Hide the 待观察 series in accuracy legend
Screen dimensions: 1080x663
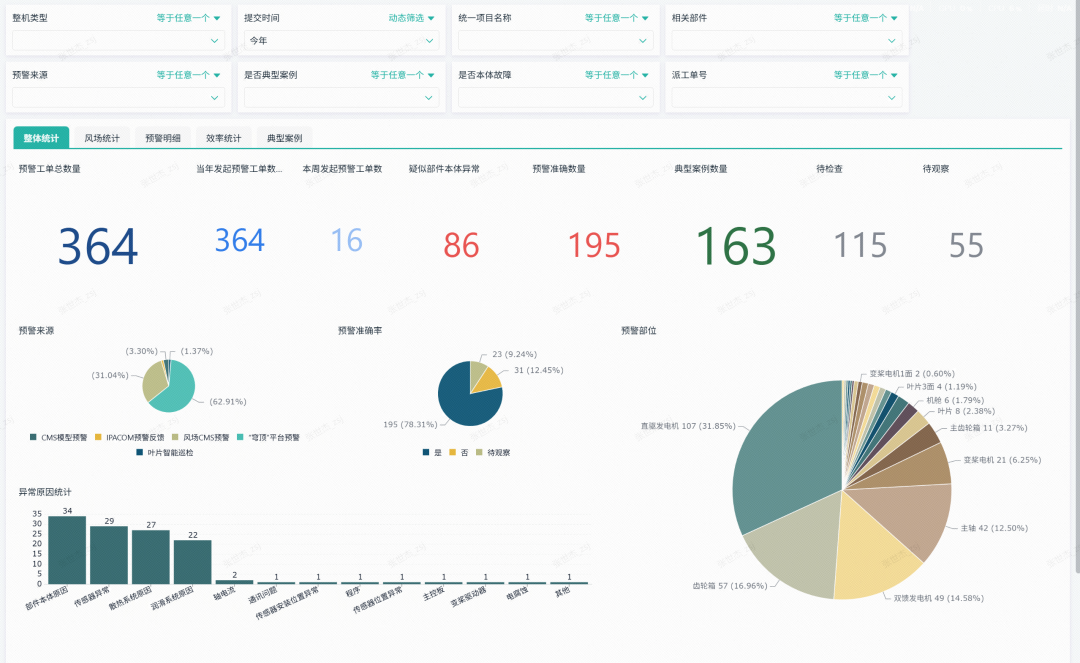[480, 453]
